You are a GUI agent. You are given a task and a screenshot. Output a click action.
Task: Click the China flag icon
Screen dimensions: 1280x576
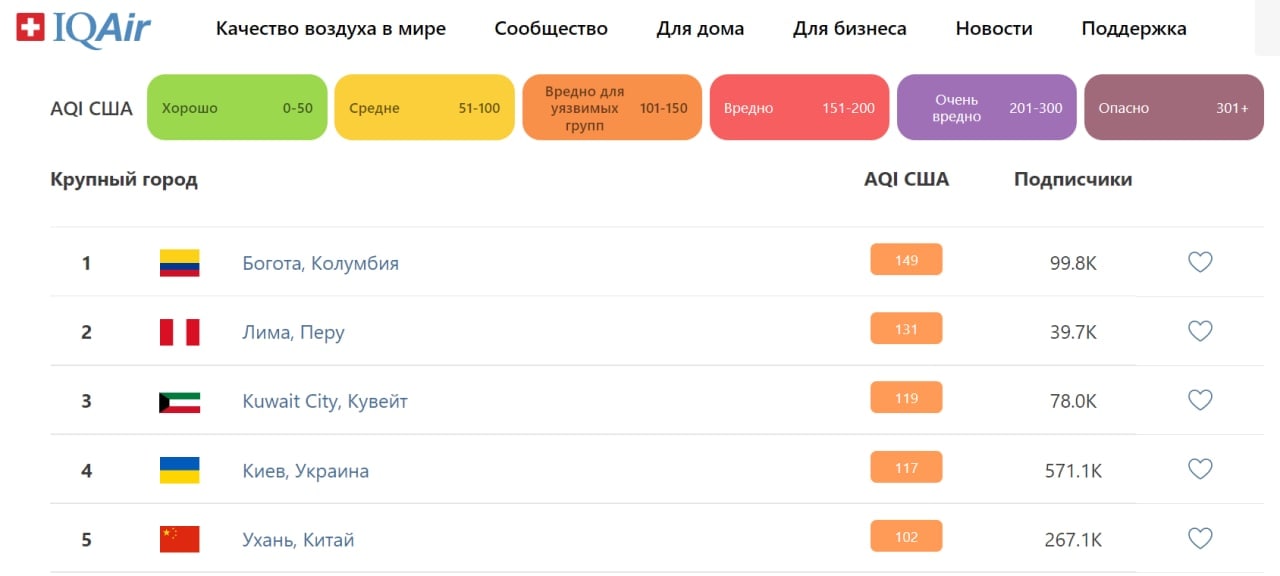[180, 539]
